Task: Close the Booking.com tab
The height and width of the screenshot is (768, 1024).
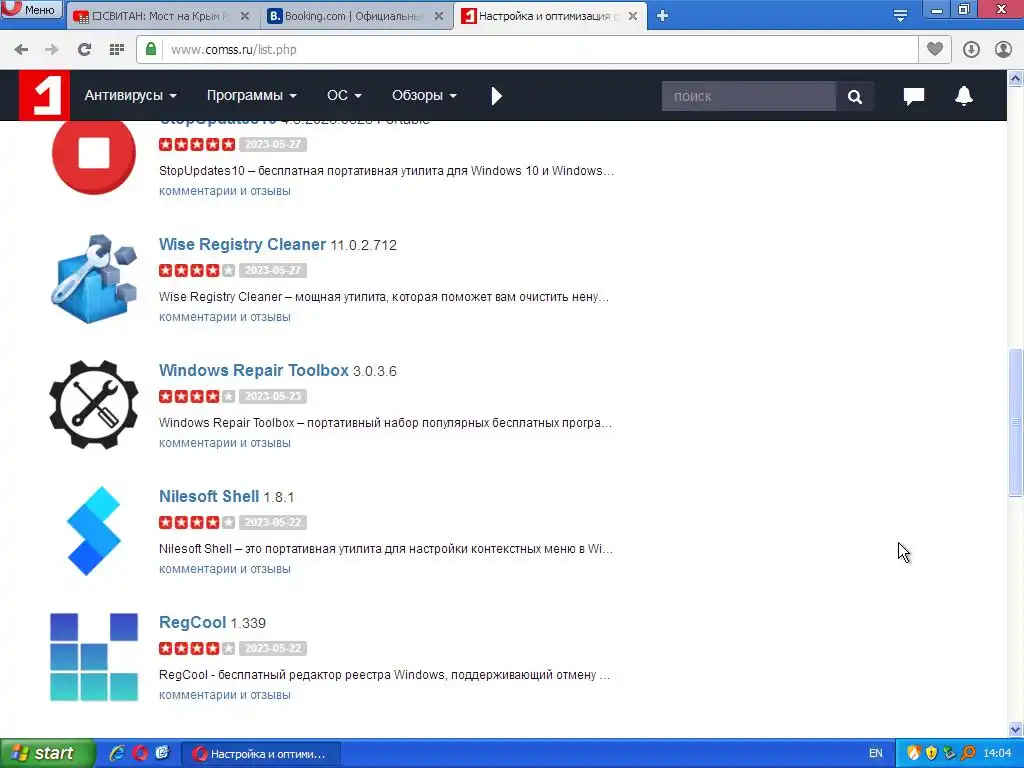Action: [440, 16]
